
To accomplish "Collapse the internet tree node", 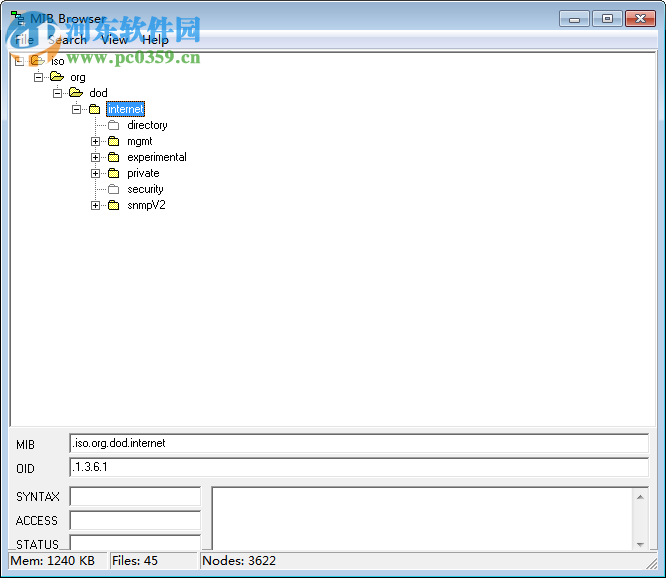I will click(x=76, y=110).
